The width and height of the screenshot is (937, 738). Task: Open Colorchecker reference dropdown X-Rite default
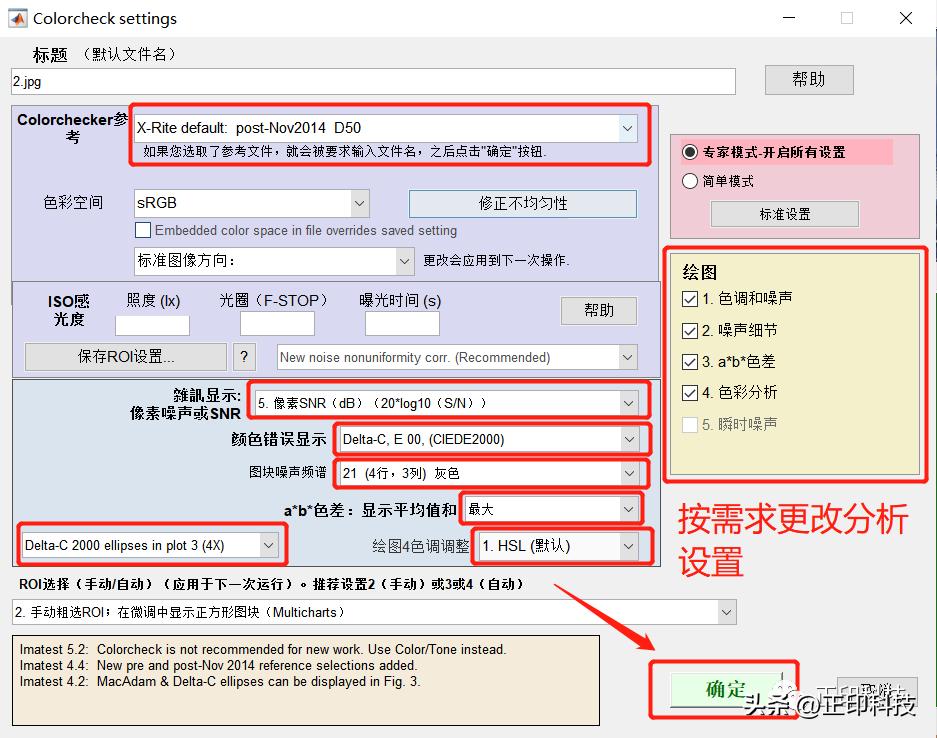coord(386,128)
